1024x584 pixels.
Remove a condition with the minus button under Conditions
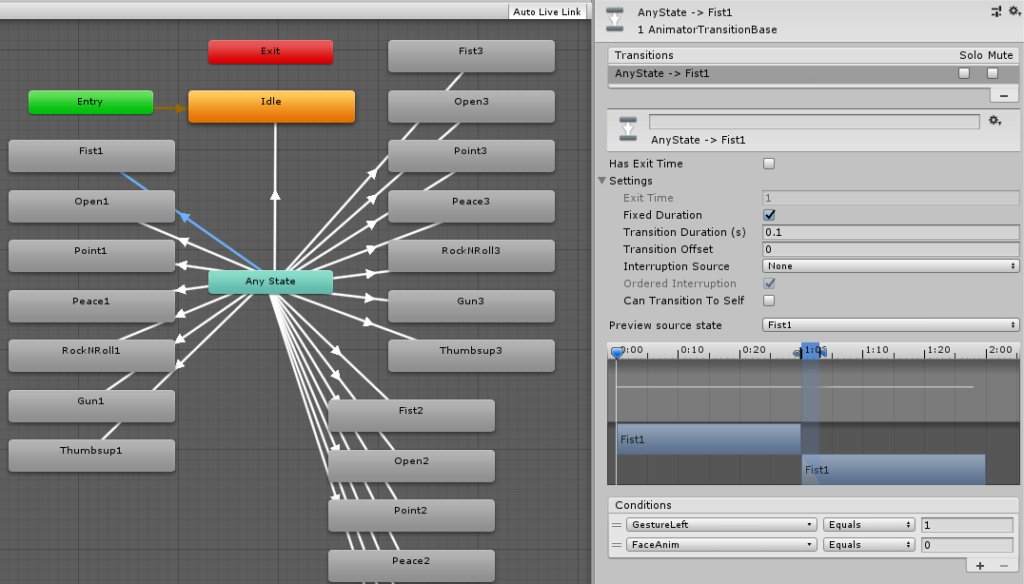pyautogui.click(x=1004, y=566)
